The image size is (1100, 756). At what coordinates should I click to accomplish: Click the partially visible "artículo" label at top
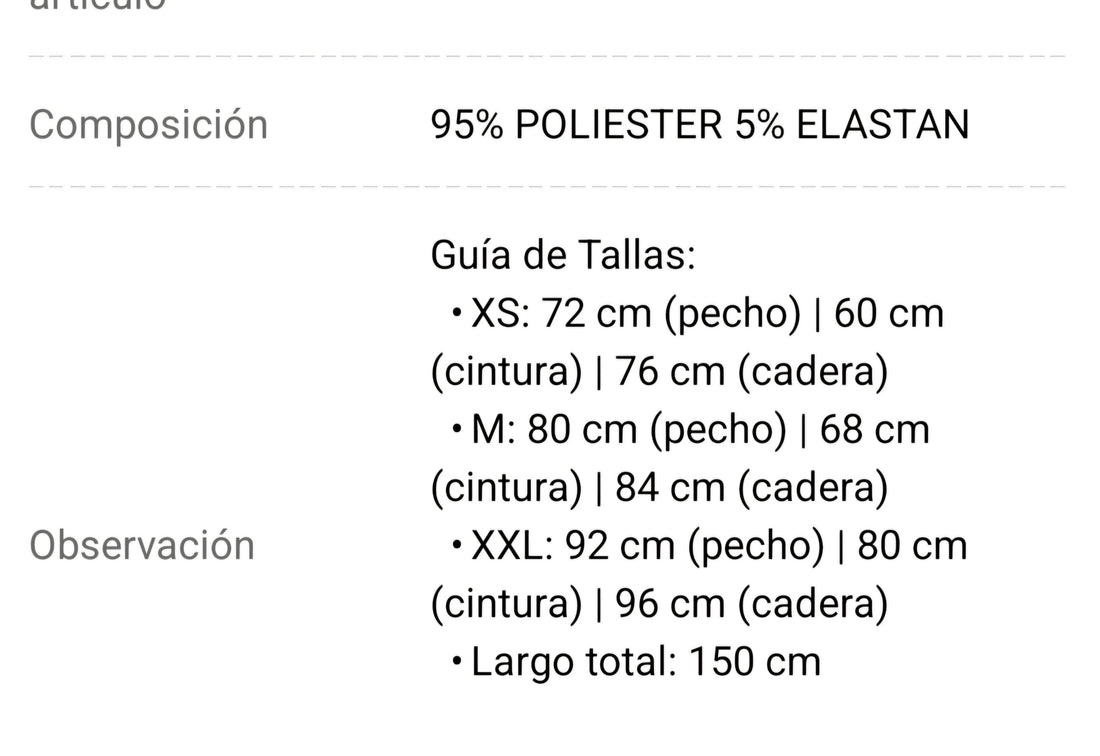coord(97,6)
